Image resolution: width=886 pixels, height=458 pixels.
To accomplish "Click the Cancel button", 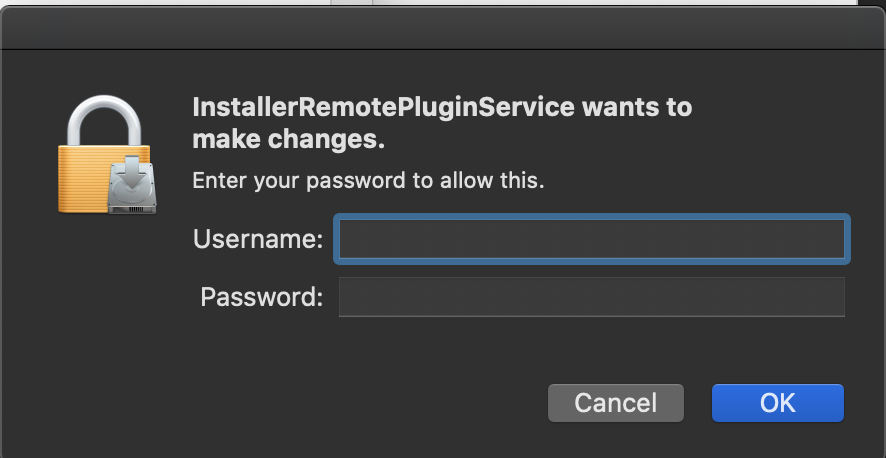I will coord(615,403).
